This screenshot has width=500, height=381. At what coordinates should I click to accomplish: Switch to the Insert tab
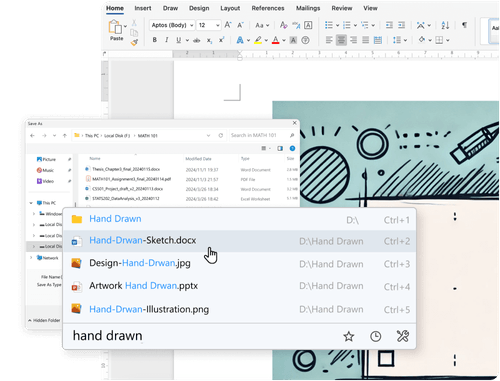click(x=143, y=8)
